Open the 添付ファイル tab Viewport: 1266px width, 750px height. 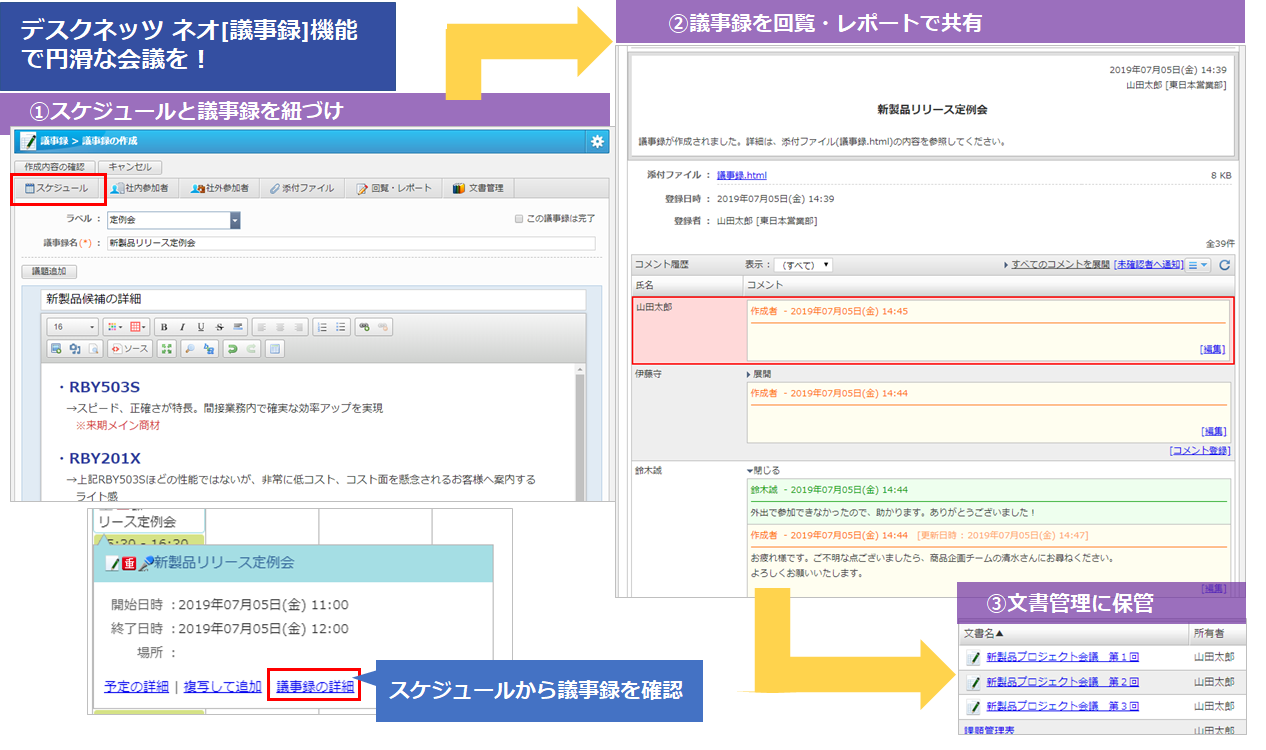pos(303,188)
